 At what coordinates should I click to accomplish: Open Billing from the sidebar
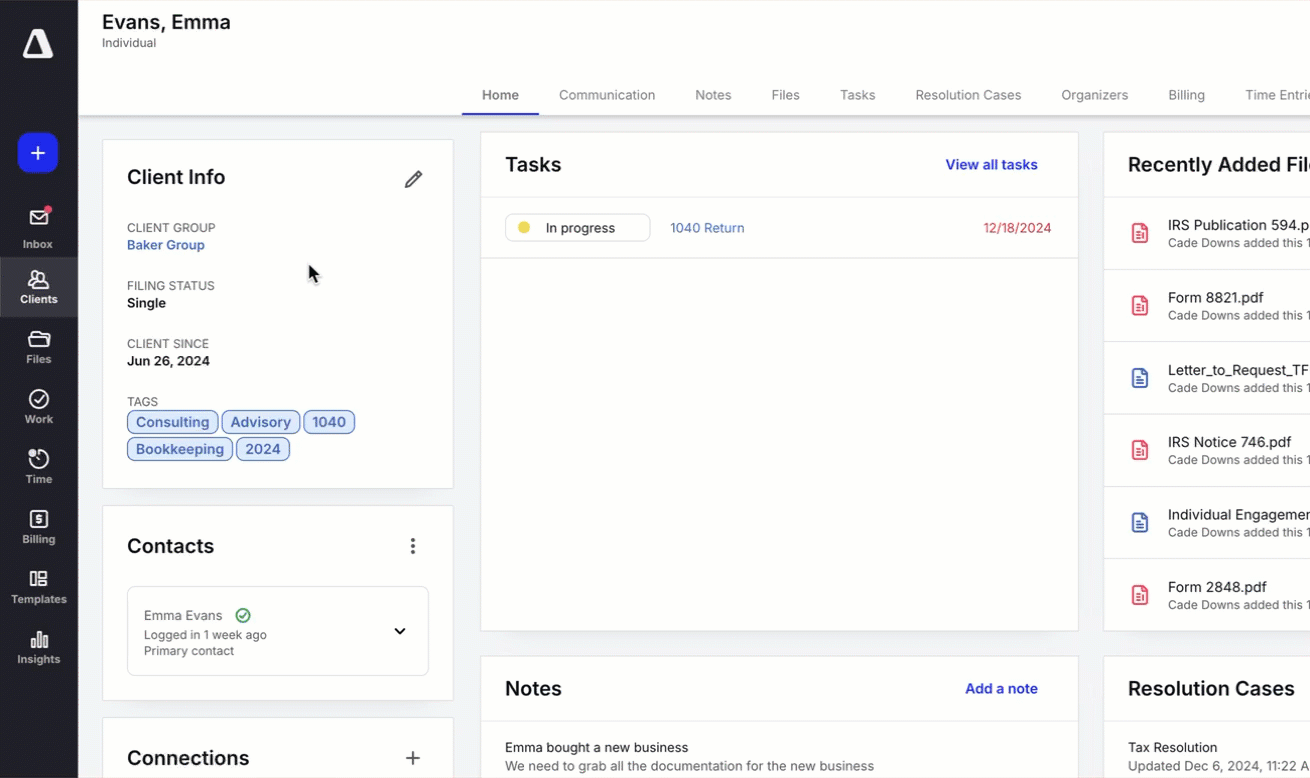(x=39, y=527)
